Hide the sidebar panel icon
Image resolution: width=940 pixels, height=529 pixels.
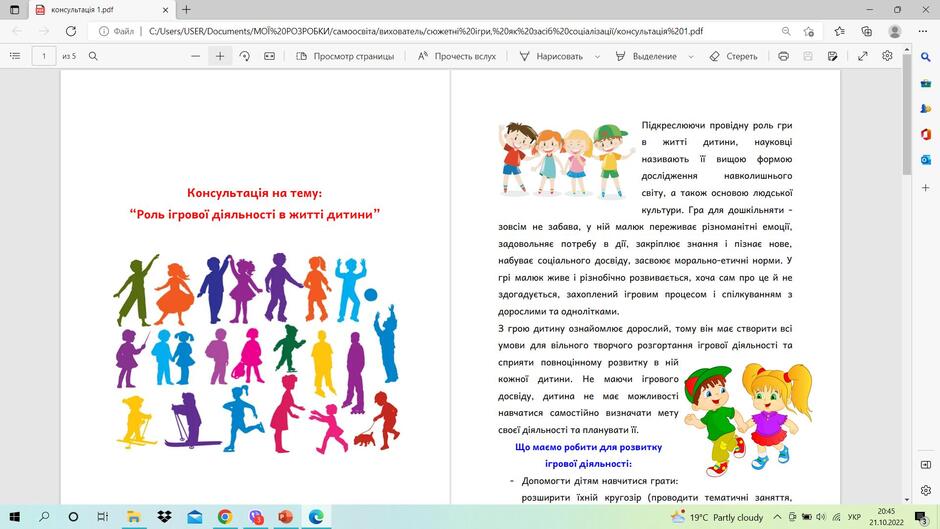[x=926, y=465]
